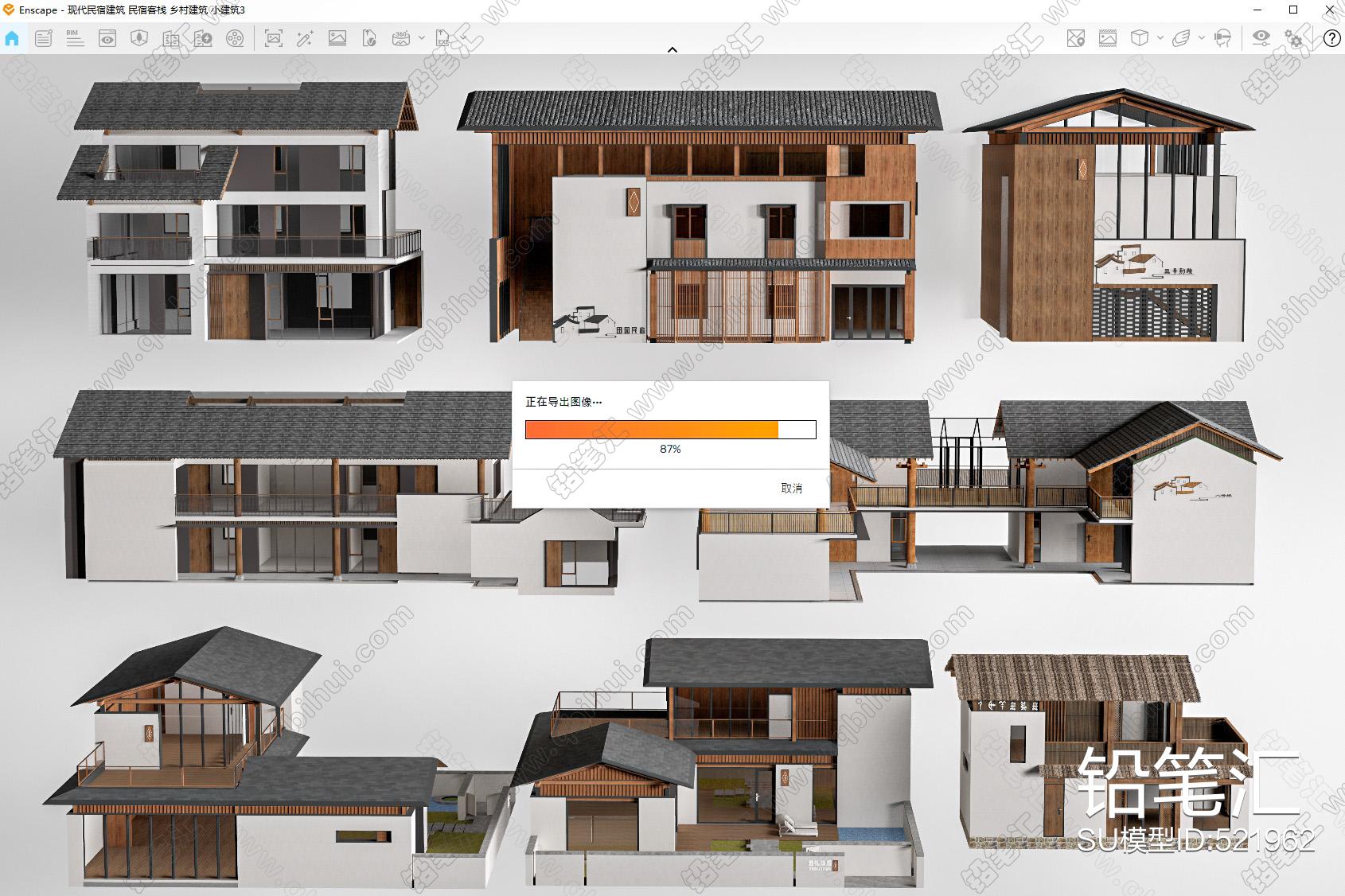Maximize the Enscape window
Viewport: 1345px width, 896px height.
point(1293,10)
